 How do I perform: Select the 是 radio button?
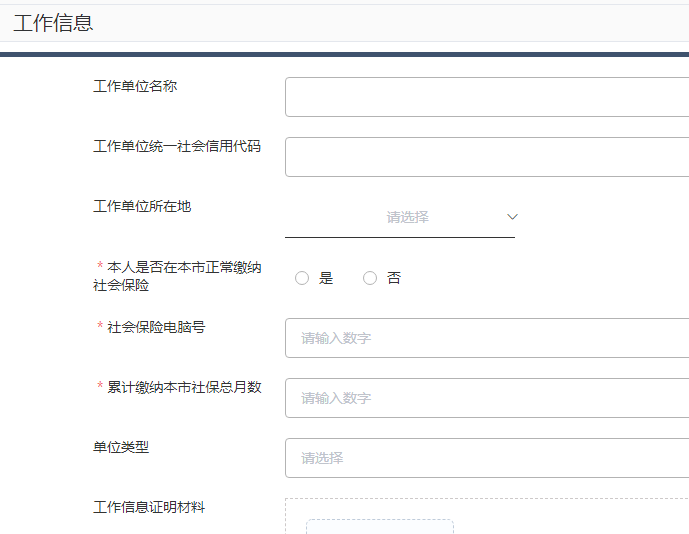click(302, 278)
